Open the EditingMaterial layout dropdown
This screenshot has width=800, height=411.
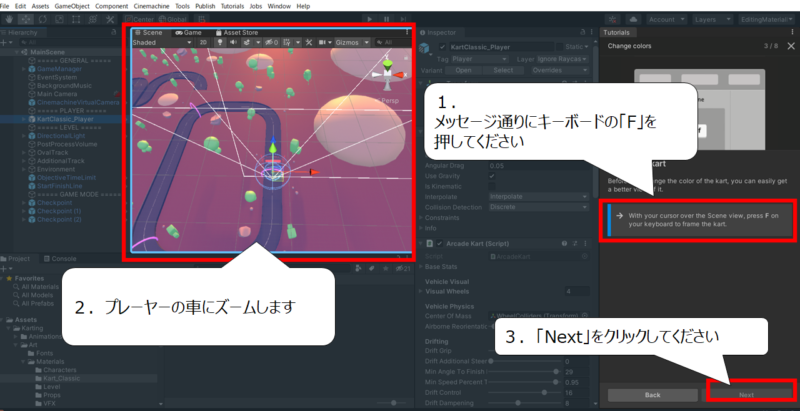click(x=768, y=19)
